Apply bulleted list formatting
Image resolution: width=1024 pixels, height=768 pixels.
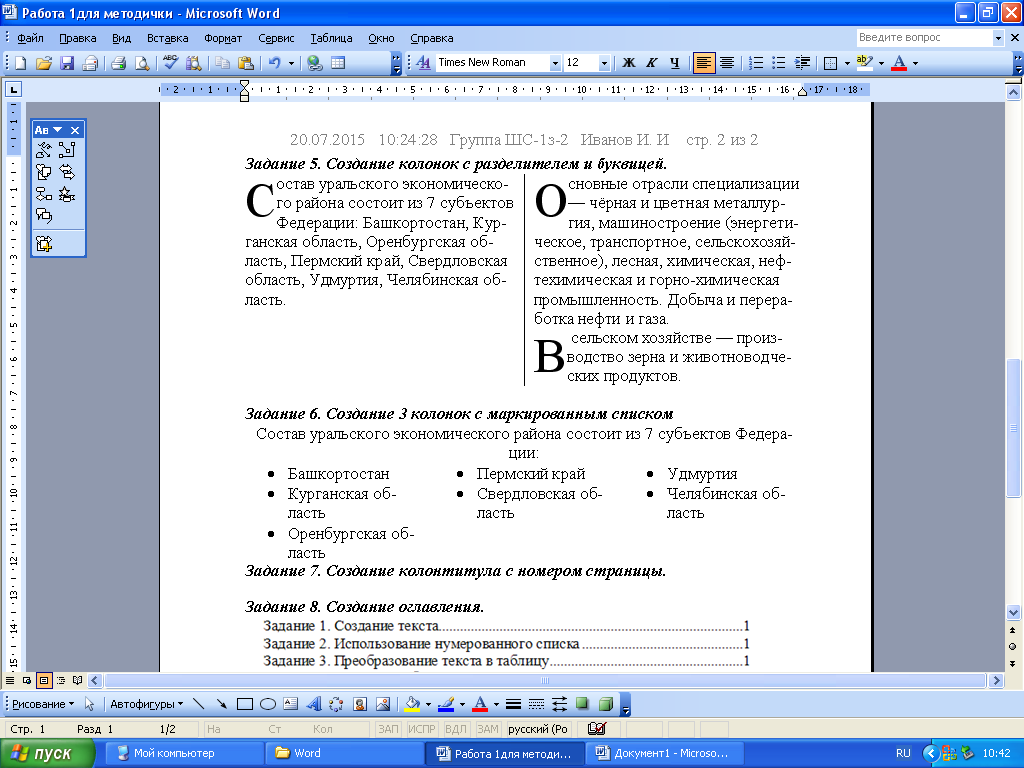coord(778,63)
